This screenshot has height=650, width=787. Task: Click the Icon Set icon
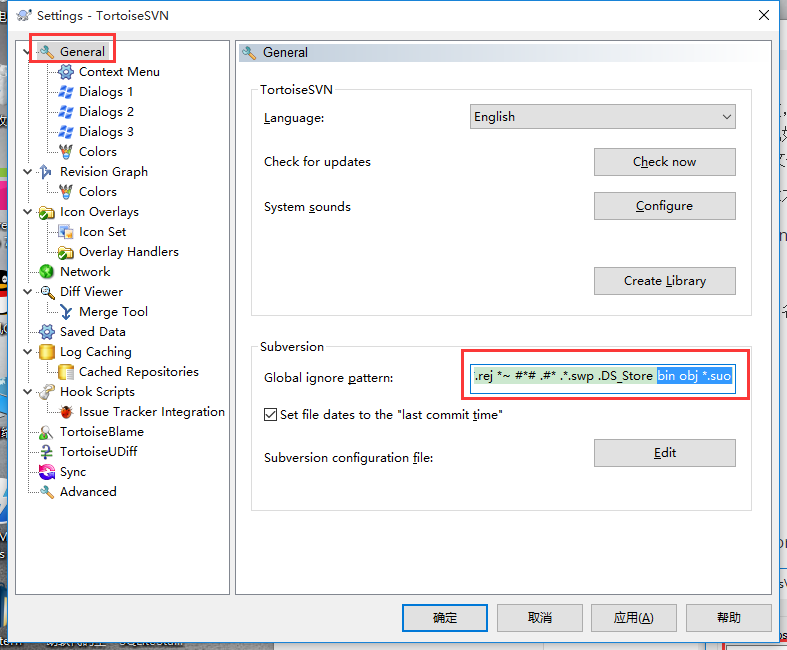click(66, 232)
